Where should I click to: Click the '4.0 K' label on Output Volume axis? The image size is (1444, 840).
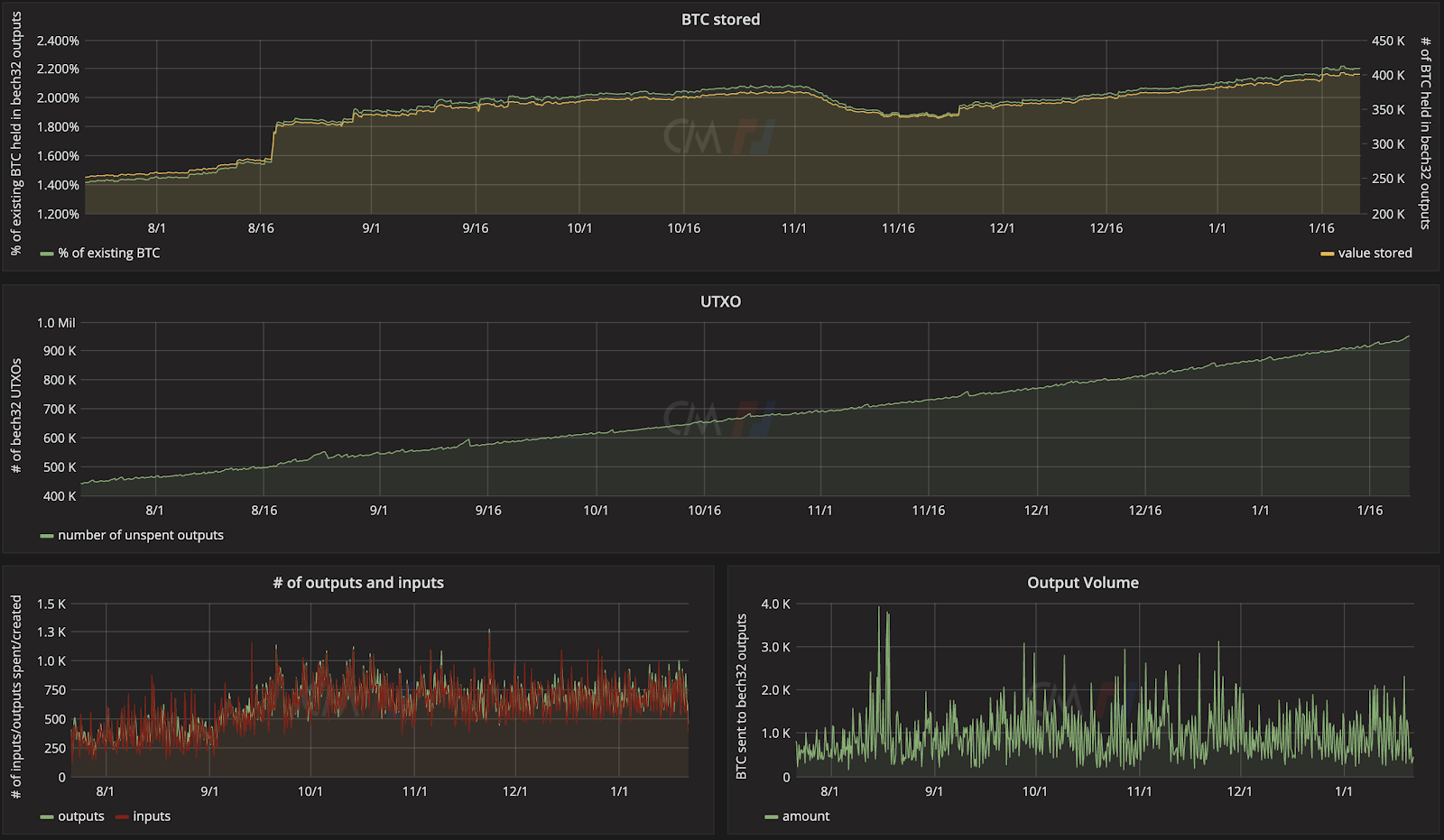click(776, 604)
